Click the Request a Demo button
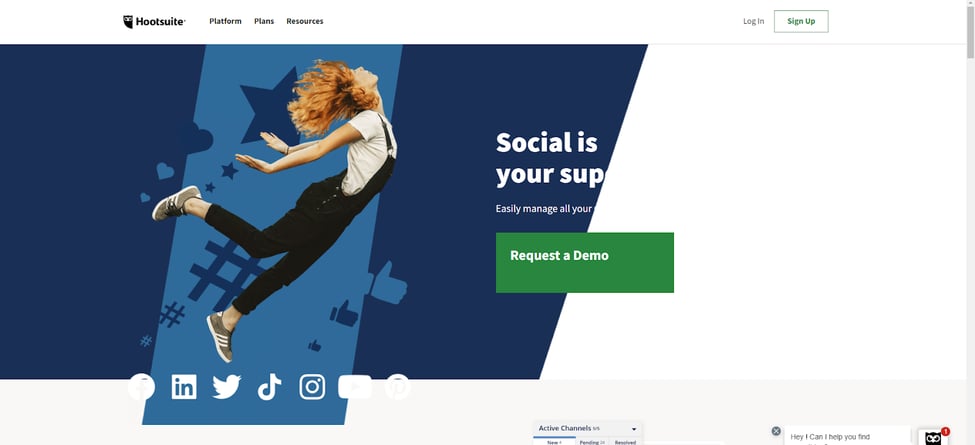This screenshot has height=445, width=975. click(x=585, y=262)
